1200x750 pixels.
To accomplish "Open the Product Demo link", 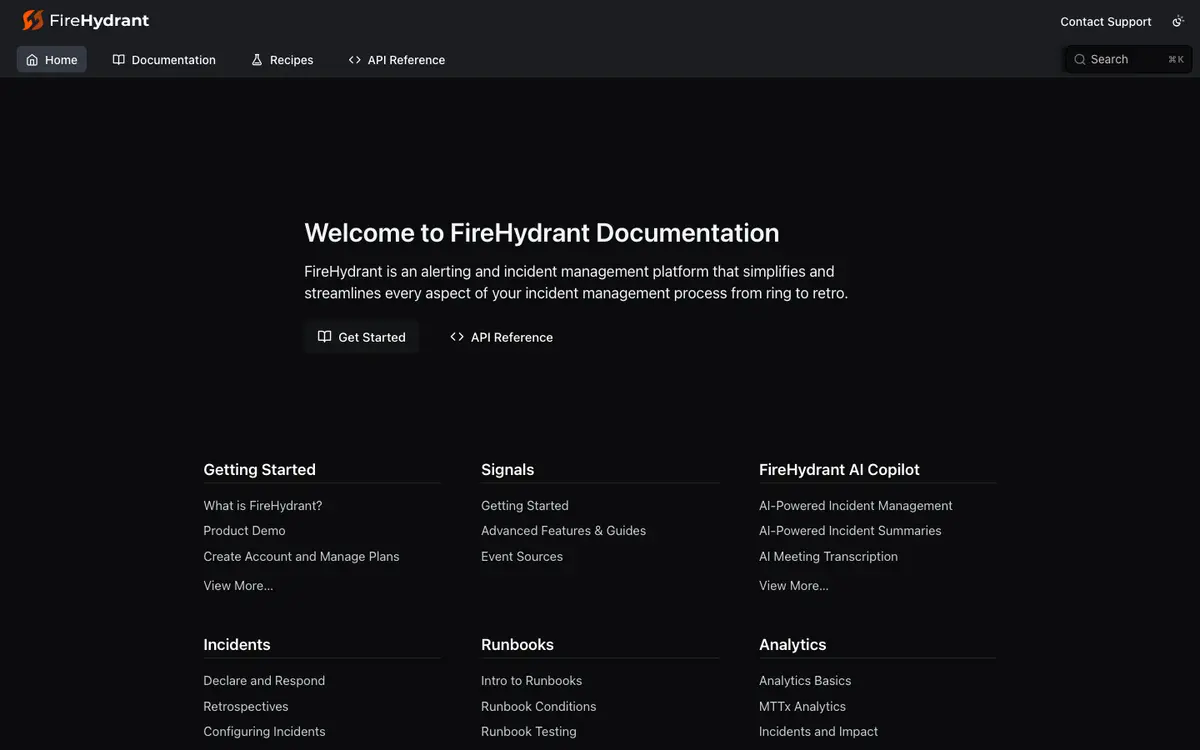I will [x=245, y=531].
